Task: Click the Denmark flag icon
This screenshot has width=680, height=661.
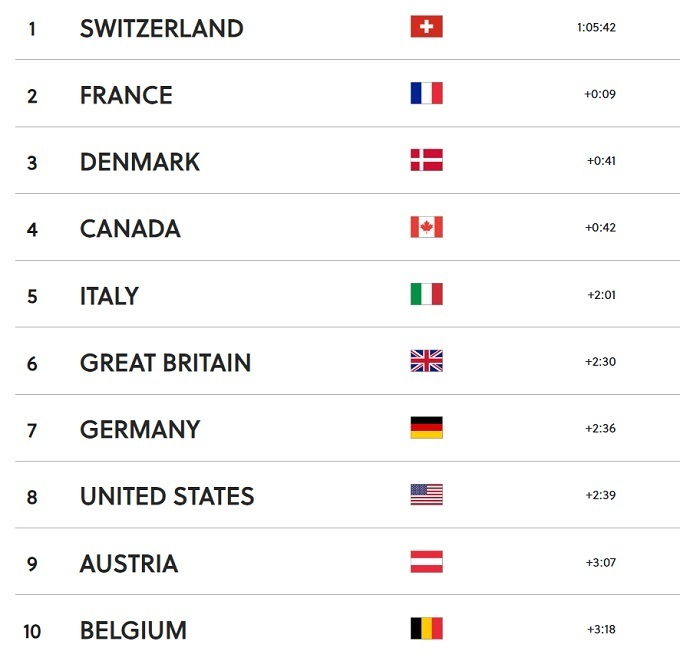Action: 426,161
